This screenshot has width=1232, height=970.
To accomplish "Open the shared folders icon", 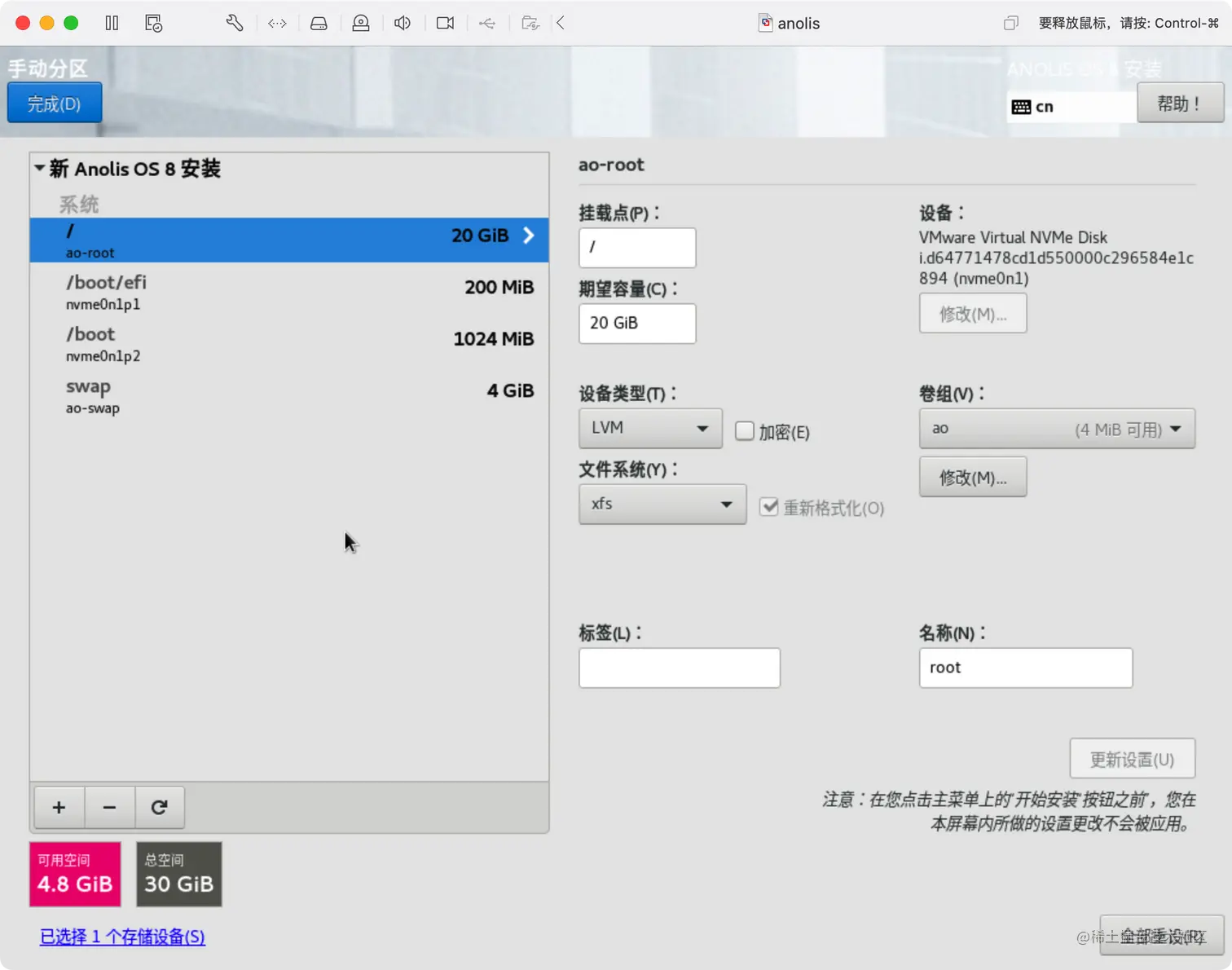I will [530, 23].
